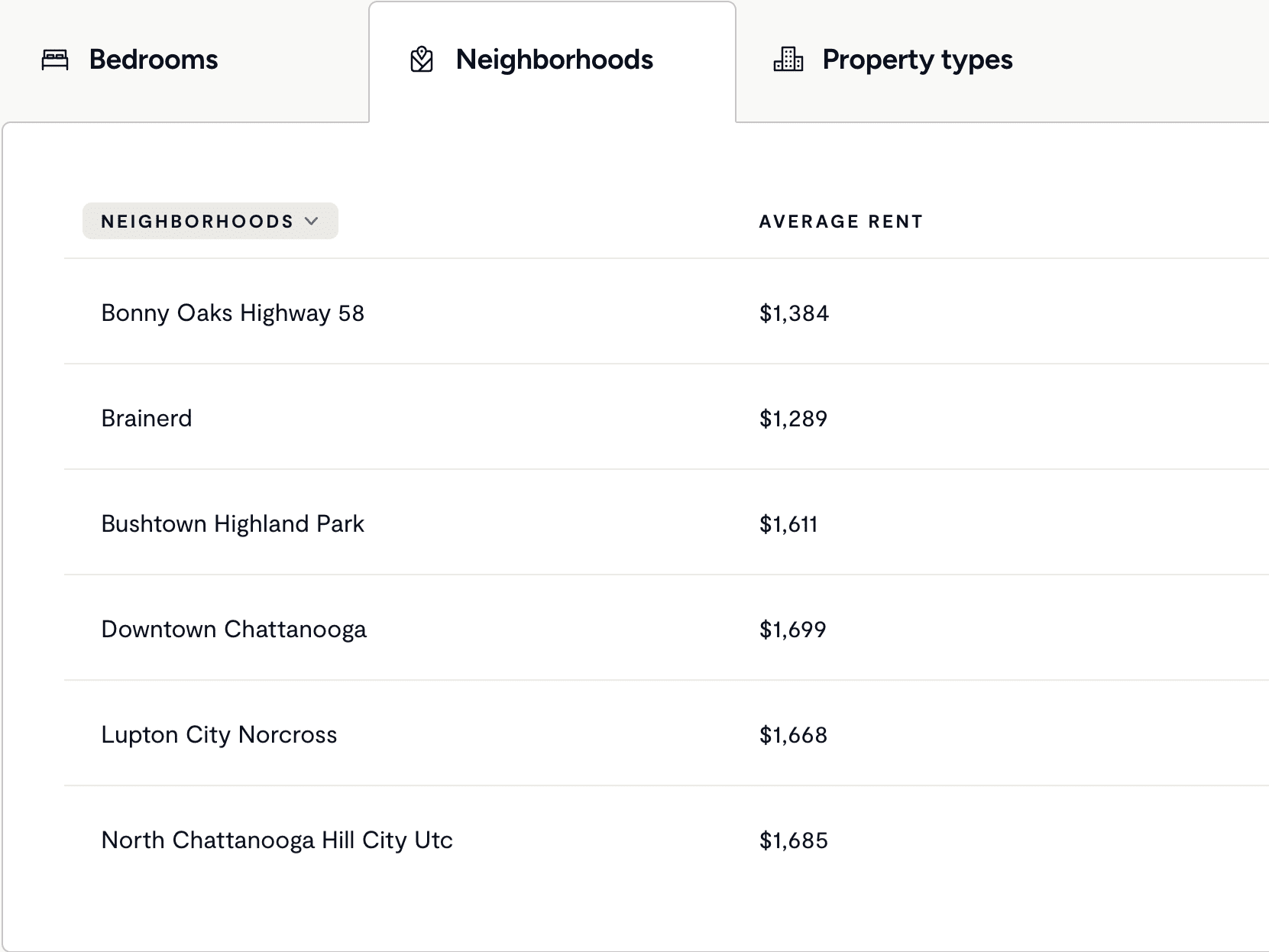The height and width of the screenshot is (952, 1269).
Task: Click the map pin Neighborhoods icon
Action: (422, 60)
